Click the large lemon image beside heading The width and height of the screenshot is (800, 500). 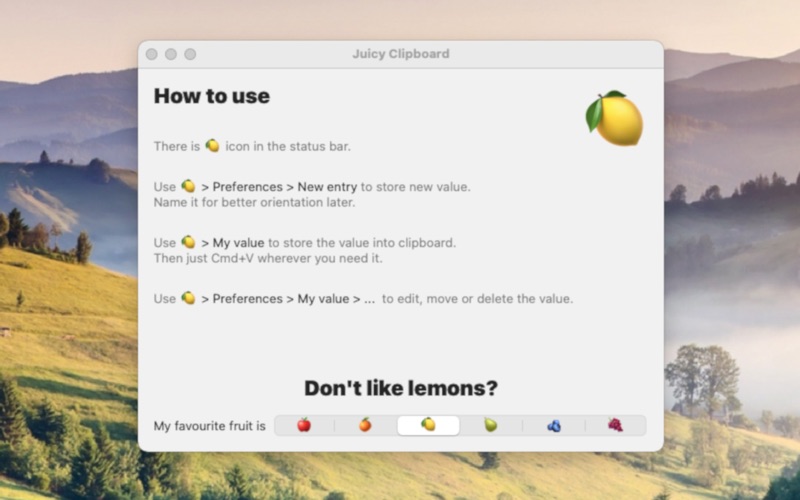point(614,118)
